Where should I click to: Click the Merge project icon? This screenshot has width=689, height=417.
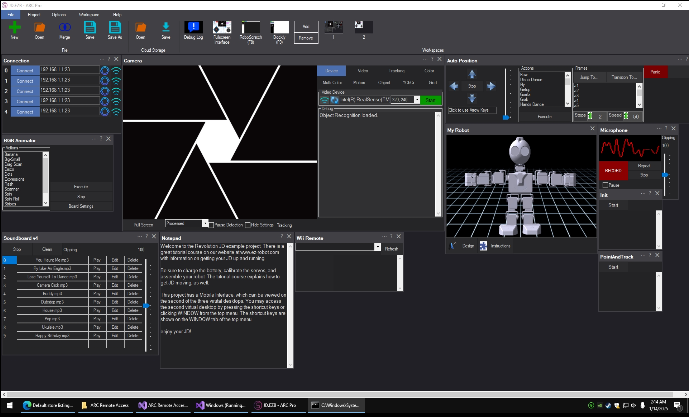[x=63, y=28]
